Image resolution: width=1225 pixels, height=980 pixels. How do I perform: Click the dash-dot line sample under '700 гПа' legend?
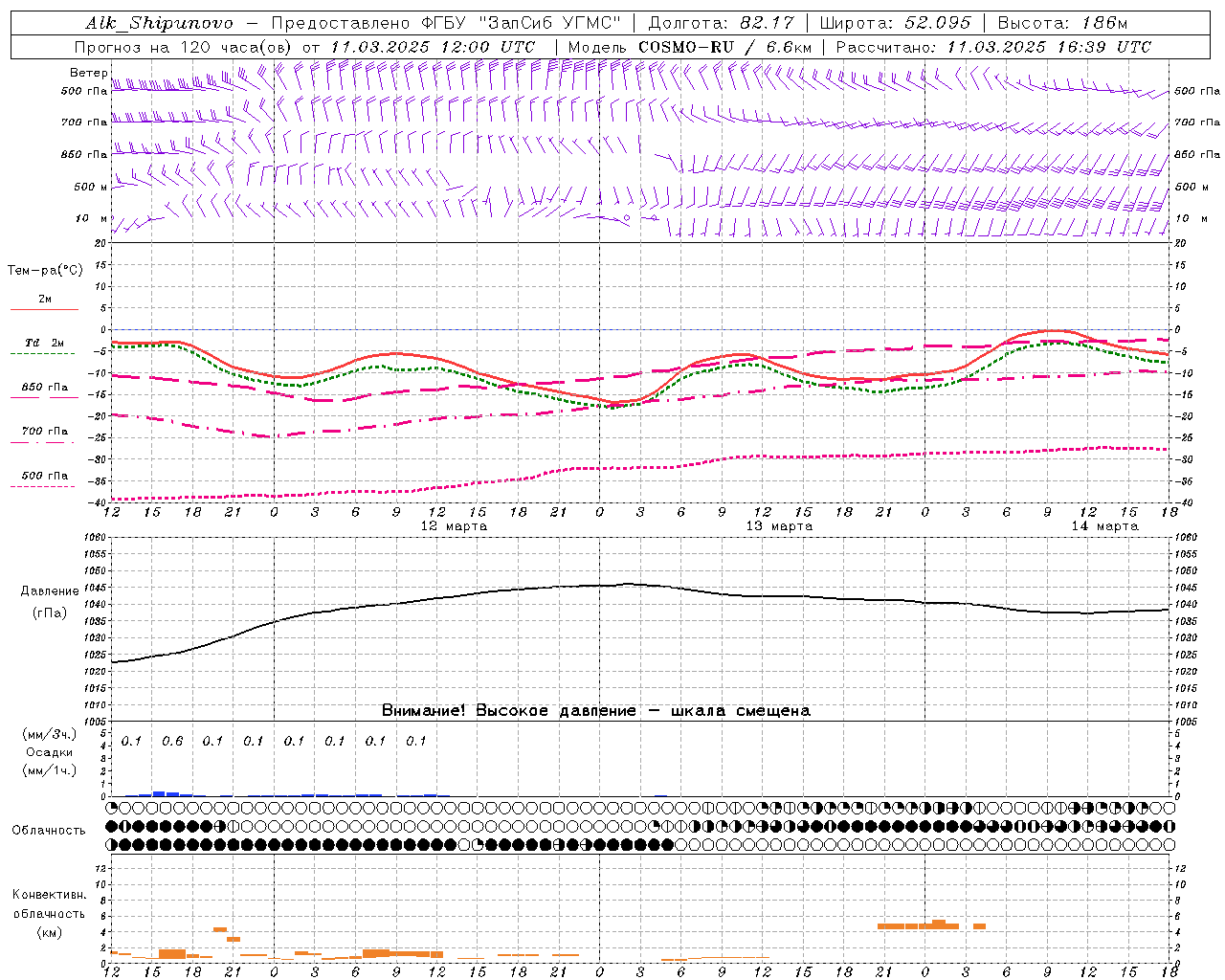click(x=43, y=442)
